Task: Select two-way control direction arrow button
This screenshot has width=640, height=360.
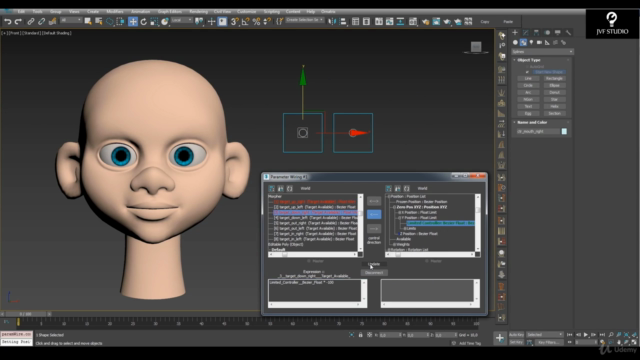Action: (x=374, y=201)
